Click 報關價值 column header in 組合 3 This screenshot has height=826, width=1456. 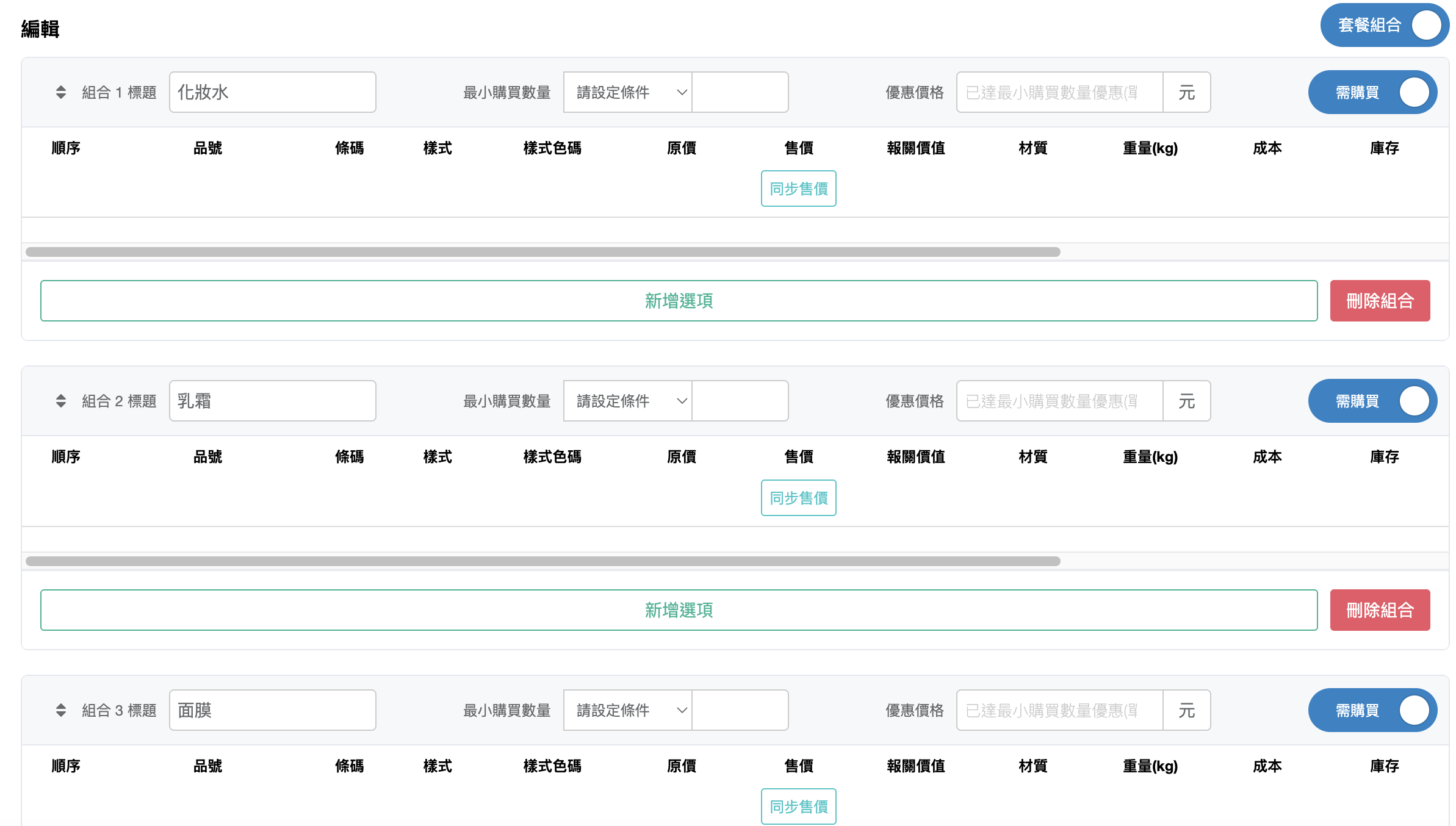(916, 766)
